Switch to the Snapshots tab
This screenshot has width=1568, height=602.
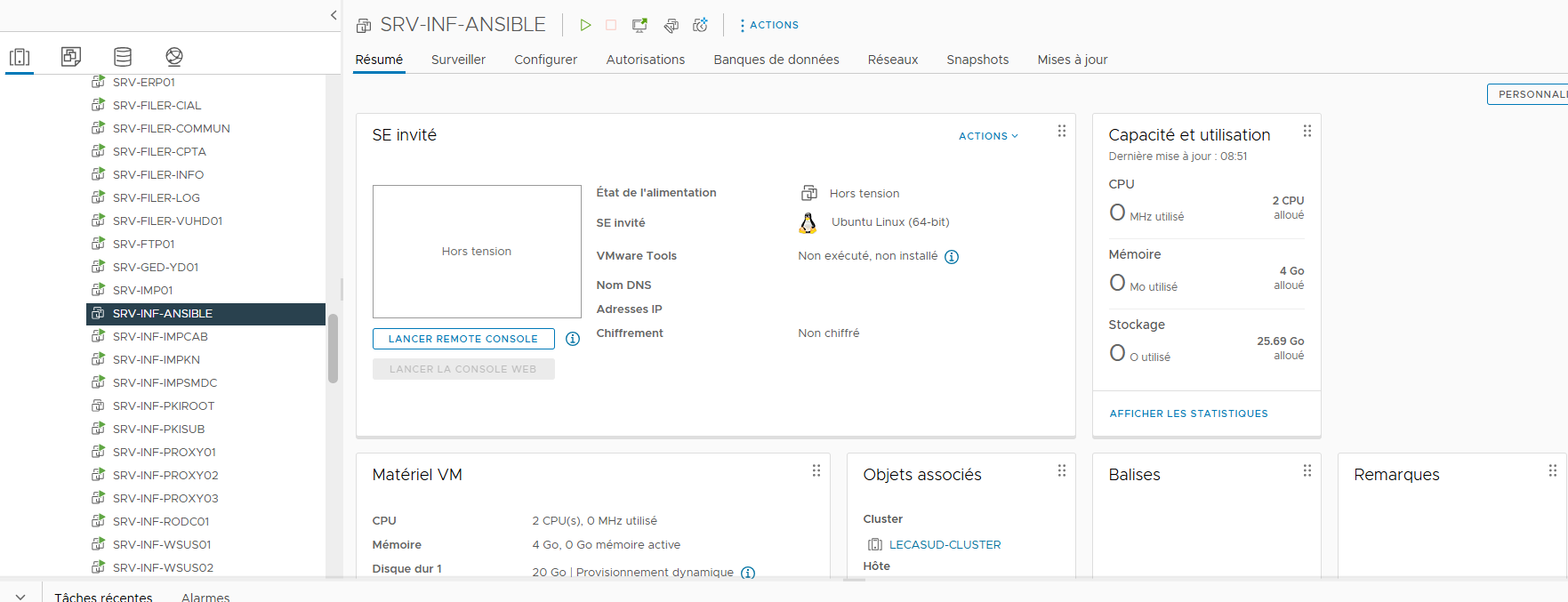(977, 60)
